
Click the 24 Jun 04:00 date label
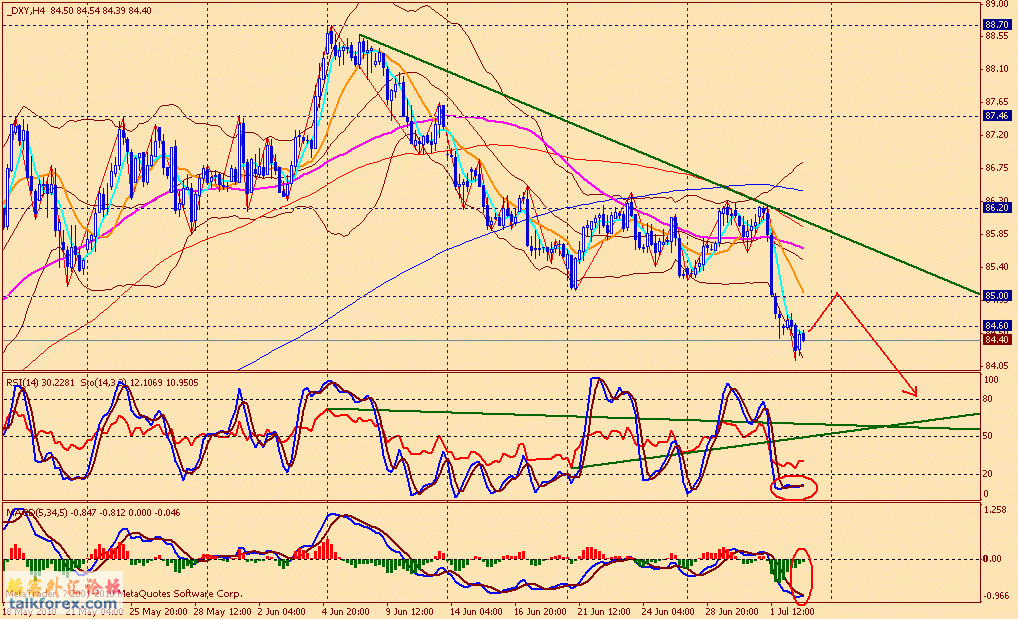click(668, 611)
